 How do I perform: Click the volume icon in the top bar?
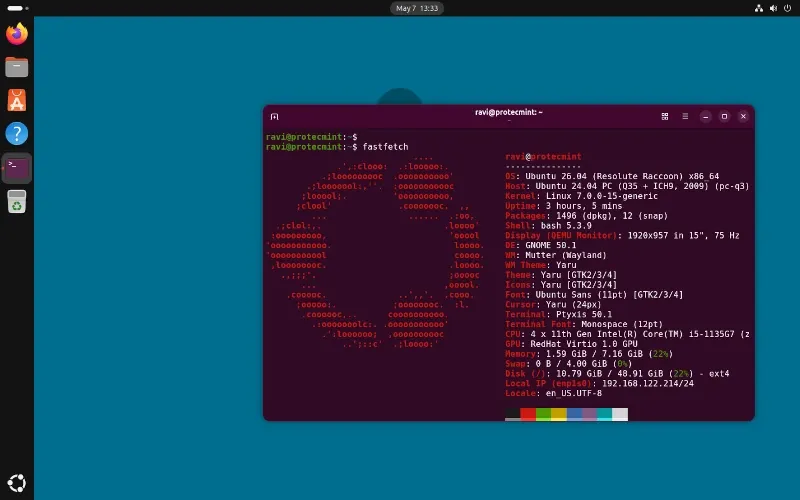(x=773, y=8)
